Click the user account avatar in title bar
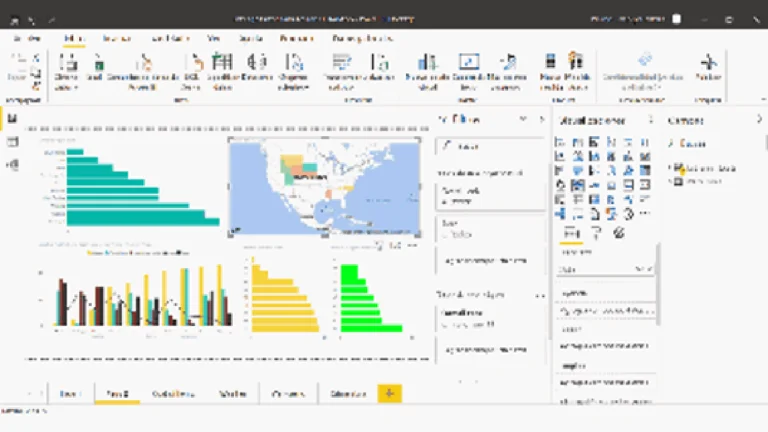 click(x=676, y=19)
